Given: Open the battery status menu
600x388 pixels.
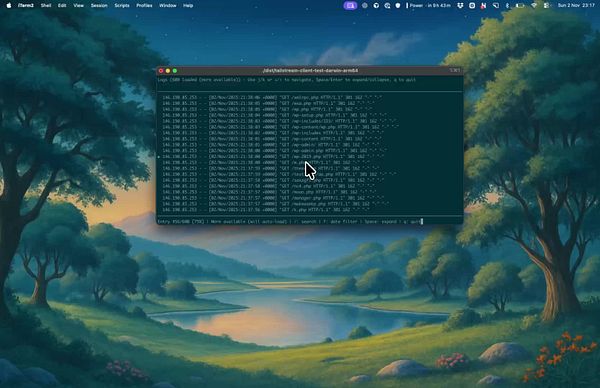Looking at the screenshot, I should pyautogui.click(x=520, y=5).
